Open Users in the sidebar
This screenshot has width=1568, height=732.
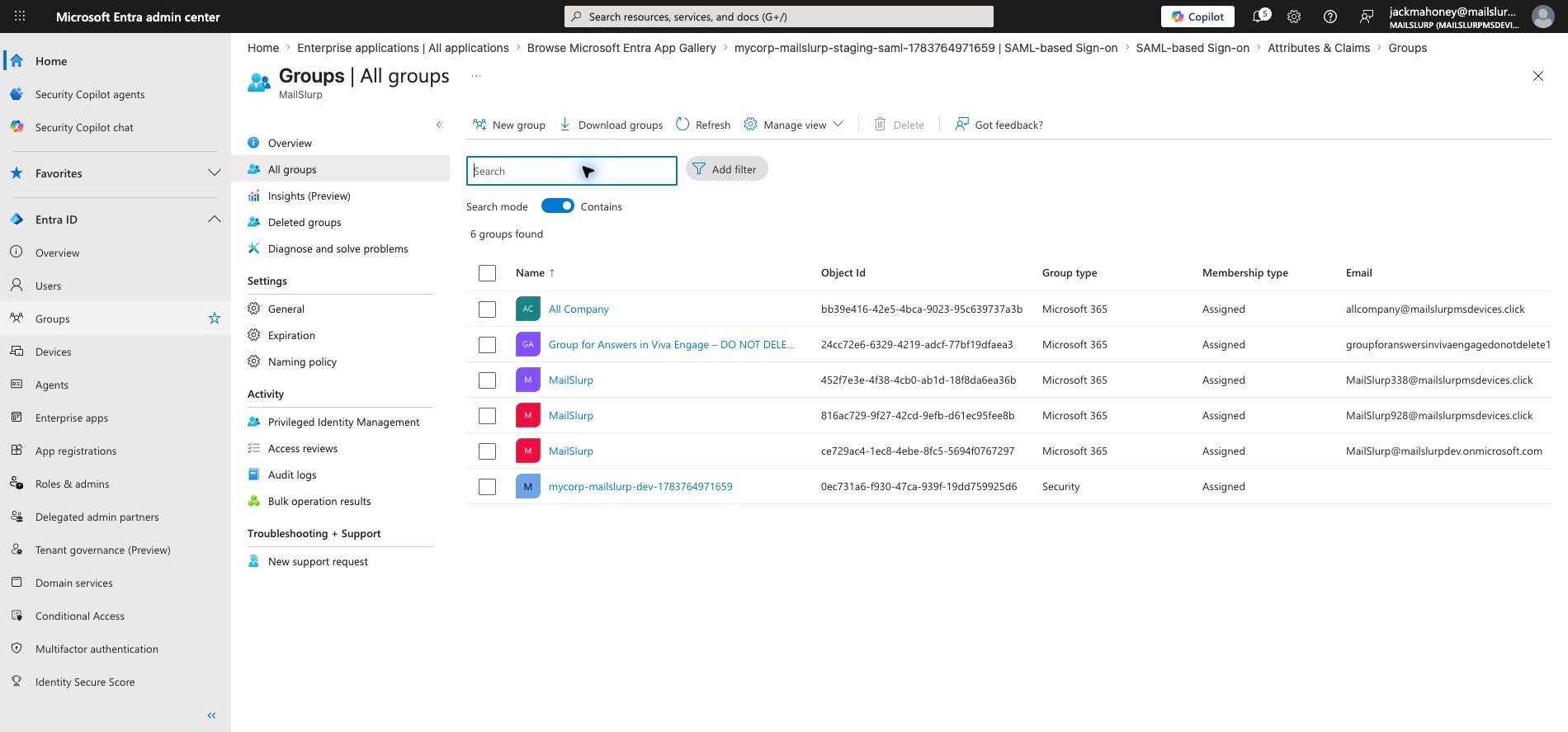tap(48, 286)
